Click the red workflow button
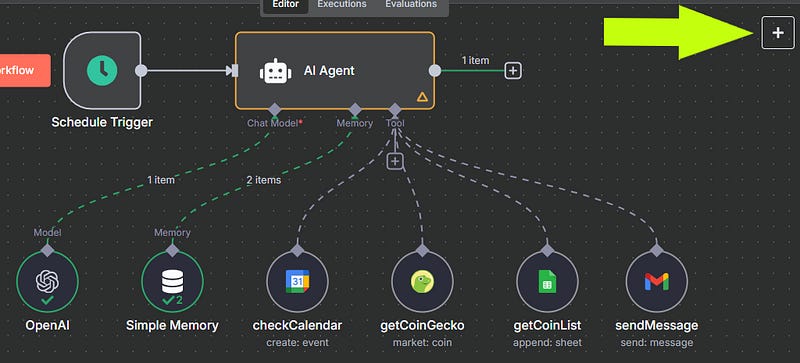This screenshot has height=363, width=800. pyautogui.click(x=25, y=70)
